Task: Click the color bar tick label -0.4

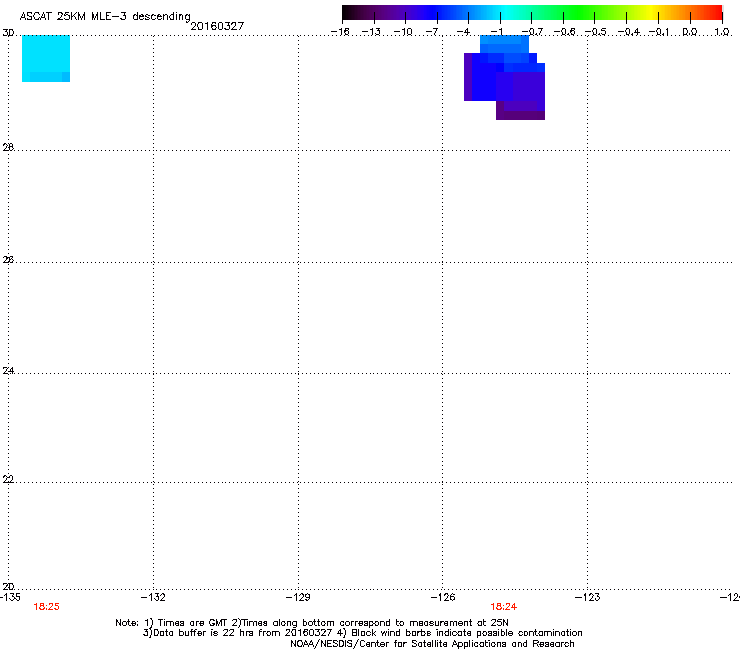Action: tap(629, 32)
